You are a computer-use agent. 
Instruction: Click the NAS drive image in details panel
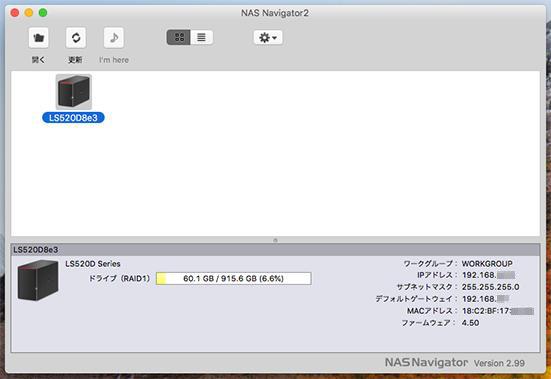[38, 280]
